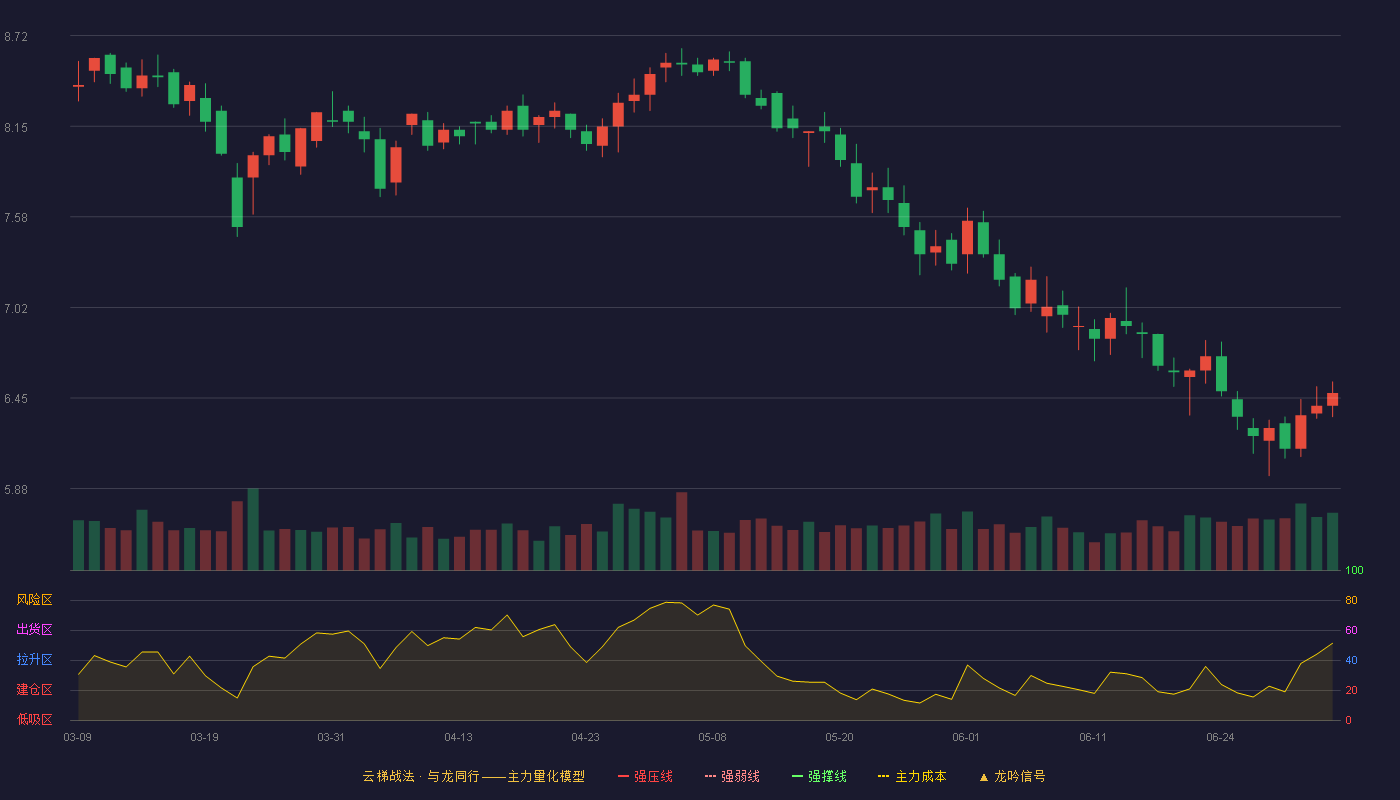
Task: Click the 低吸区 zone label
Action: [x=34, y=719]
